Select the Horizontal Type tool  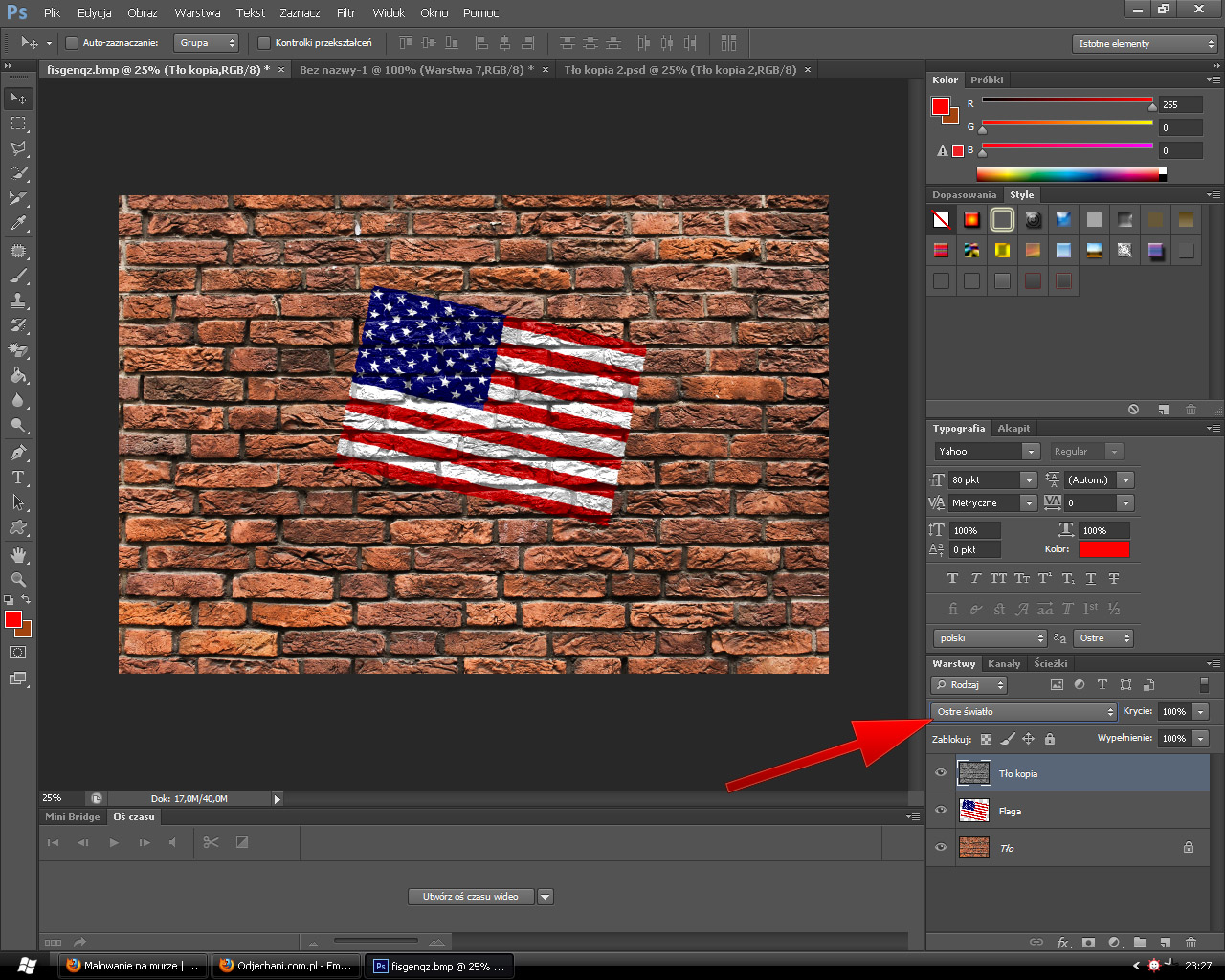(x=18, y=478)
